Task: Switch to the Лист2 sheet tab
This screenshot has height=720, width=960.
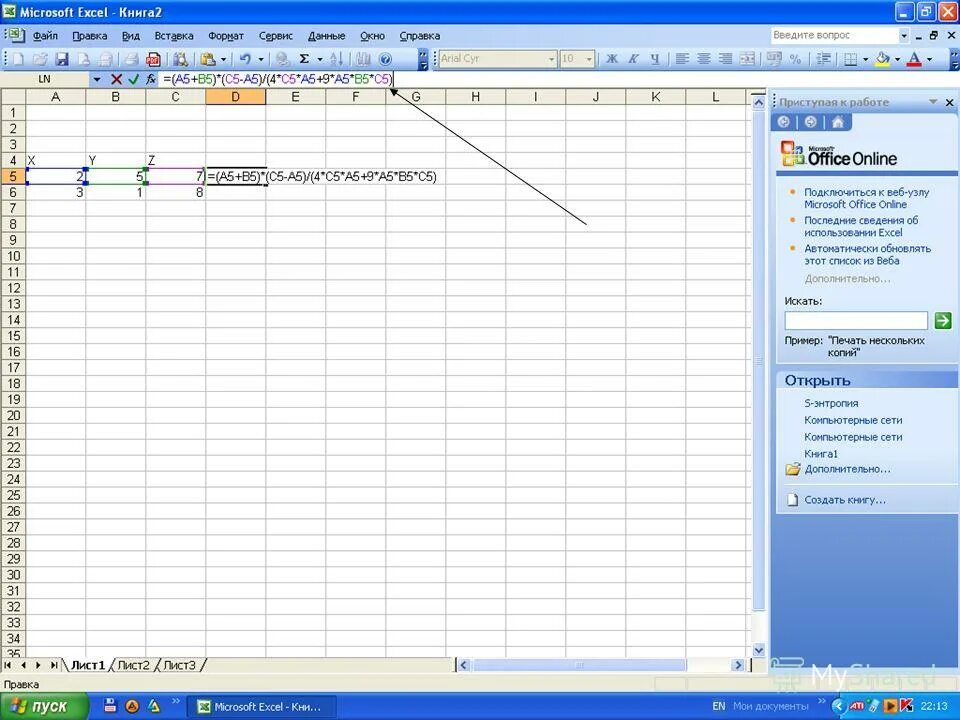Action: (133, 665)
